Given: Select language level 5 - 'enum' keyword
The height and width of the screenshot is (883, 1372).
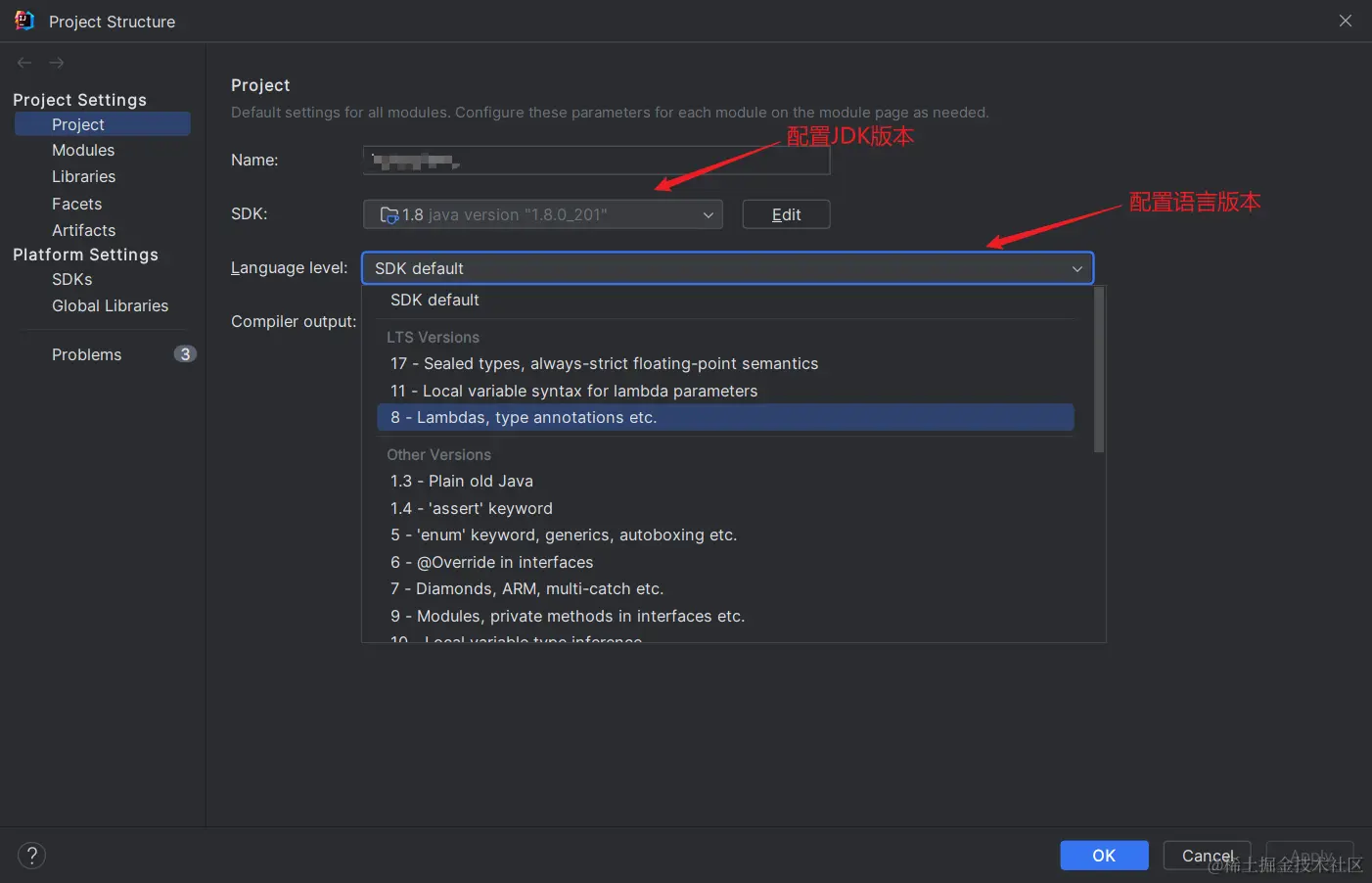Looking at the screenshot, I should coord(726,534).
